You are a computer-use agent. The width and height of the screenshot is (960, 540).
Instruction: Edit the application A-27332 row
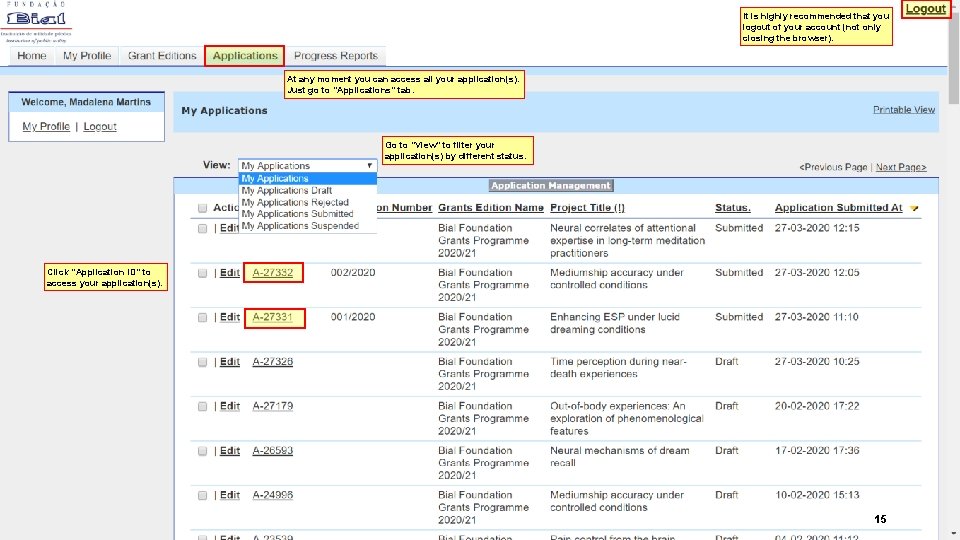point(230,273)
